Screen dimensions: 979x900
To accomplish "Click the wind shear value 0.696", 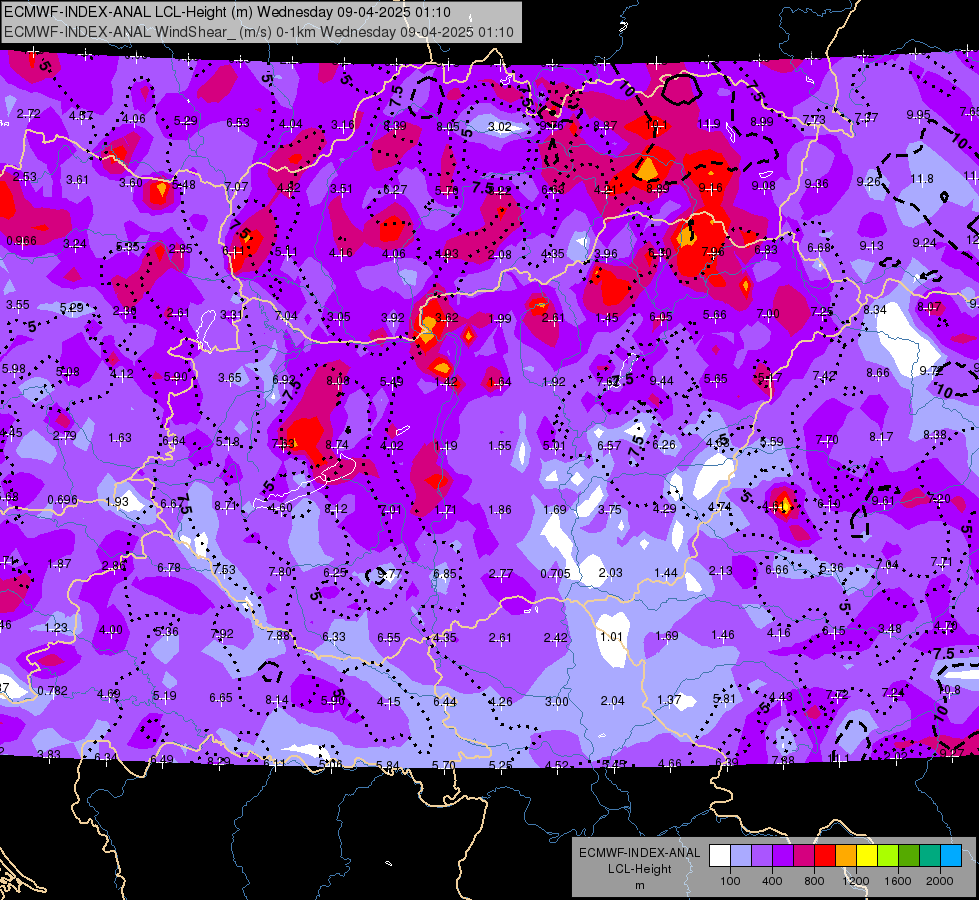I will tap(62, 500).
